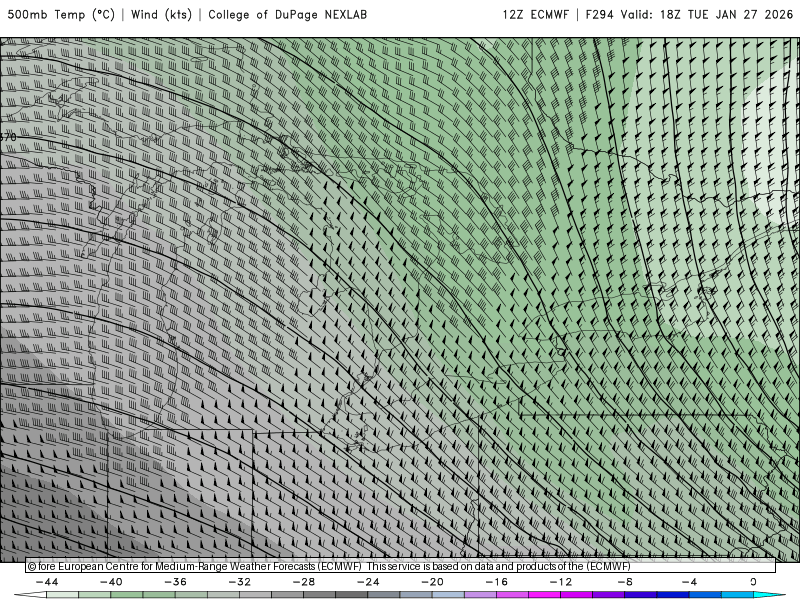The width and height of the screenshot is (800, 600).
Task: Click the bright magenta swatch below -12
Action: [544, 595]
